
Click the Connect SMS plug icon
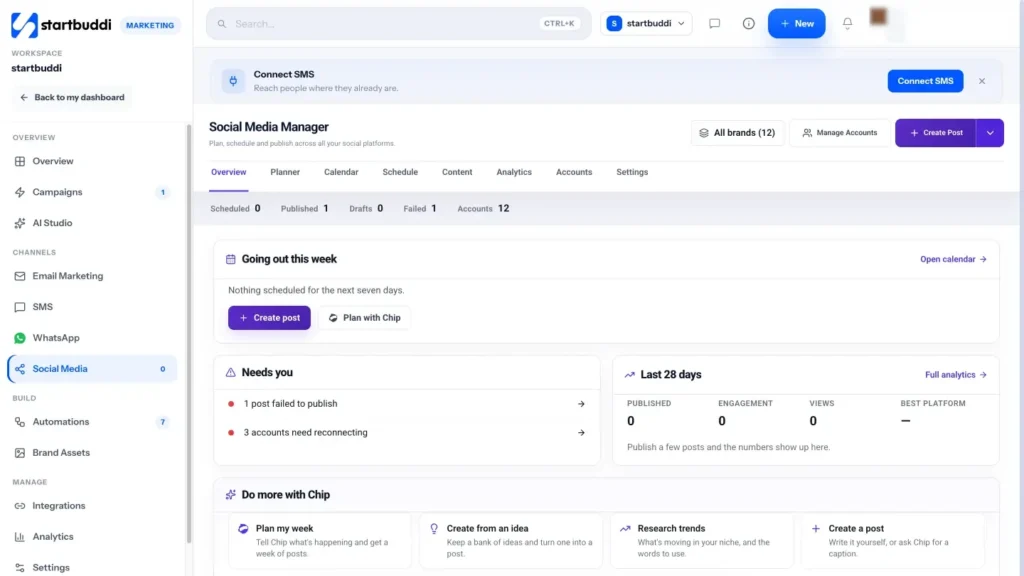[233, 81]
